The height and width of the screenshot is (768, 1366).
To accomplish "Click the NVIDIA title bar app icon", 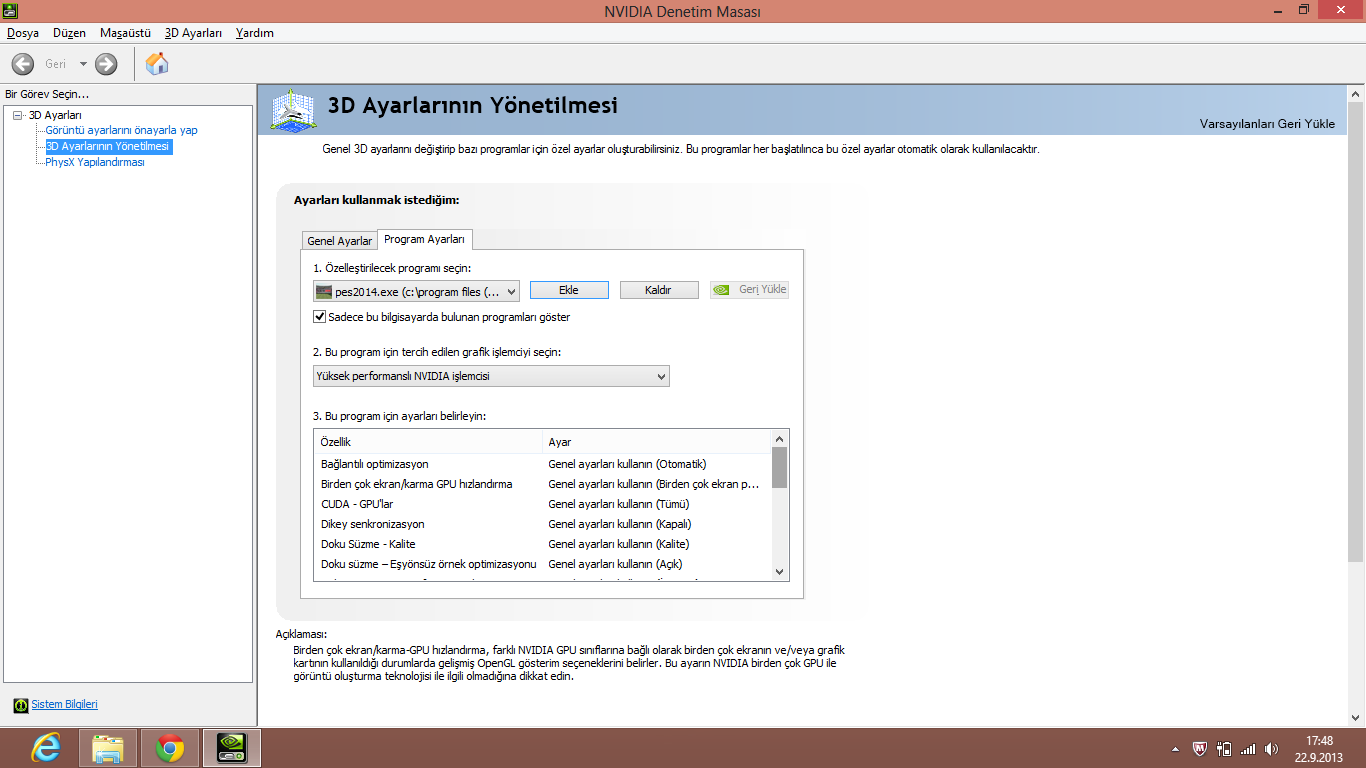I will click(x=10, y=10).
